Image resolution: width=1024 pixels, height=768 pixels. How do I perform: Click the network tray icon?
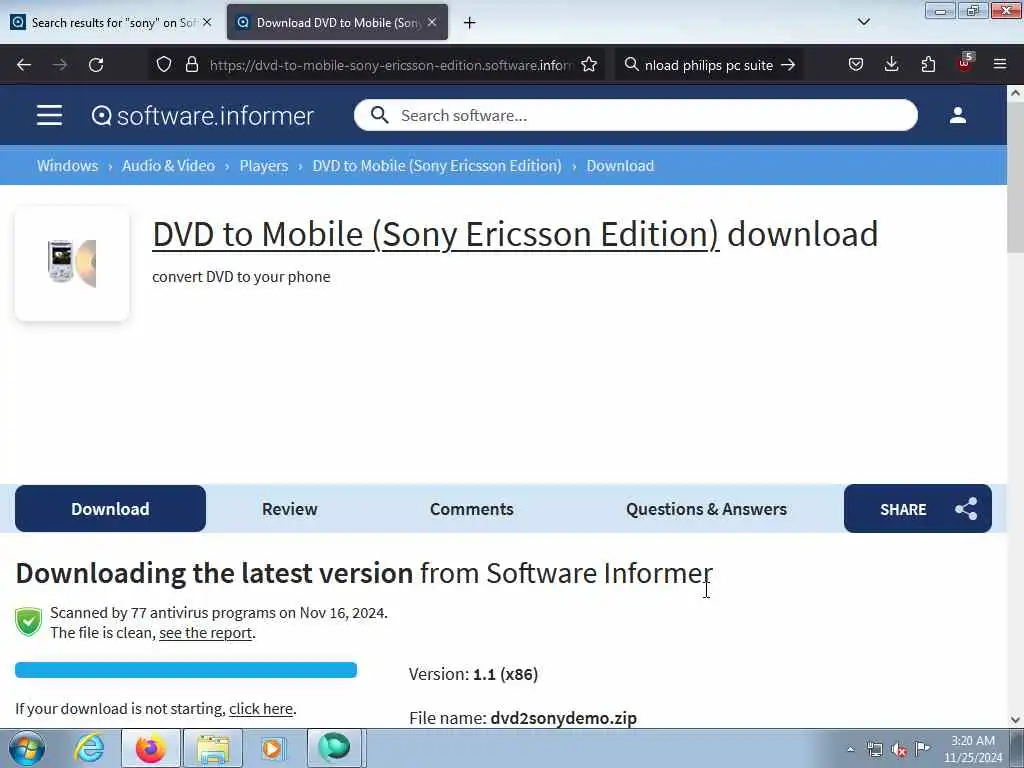[874, 749]
